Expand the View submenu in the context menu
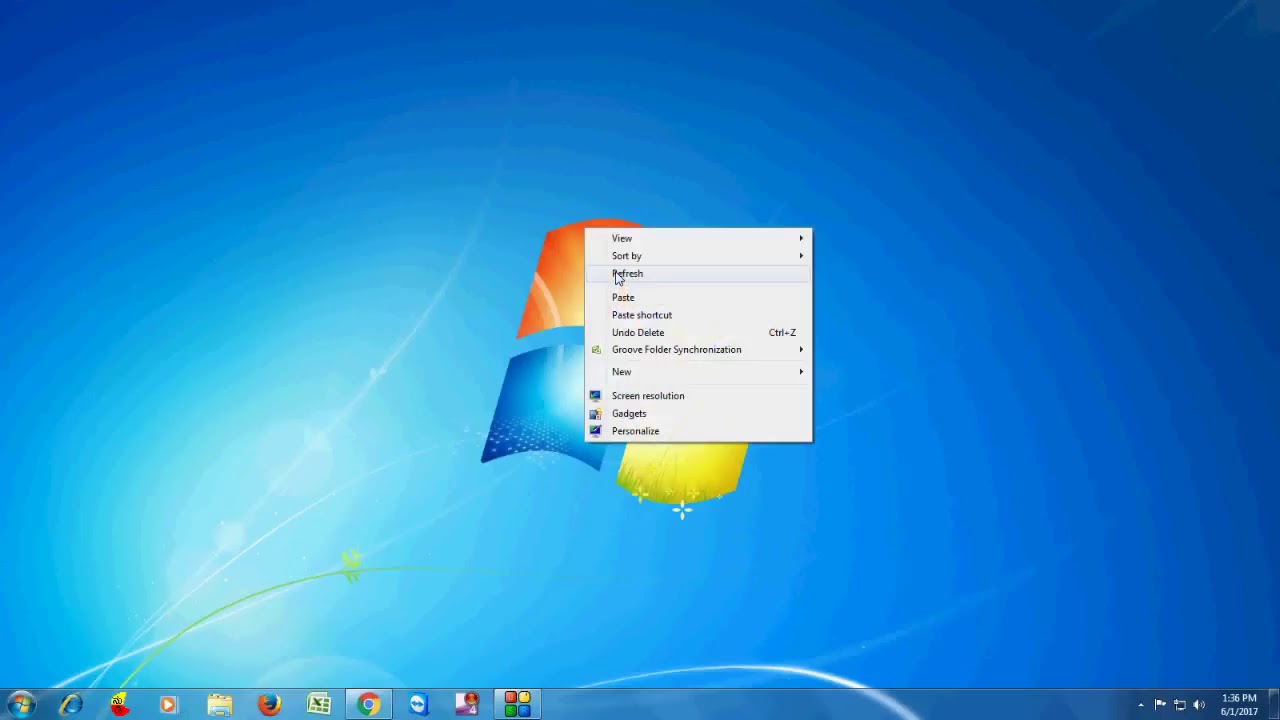This screenshot has width=1280, height=720. click(x=698, y=238)
